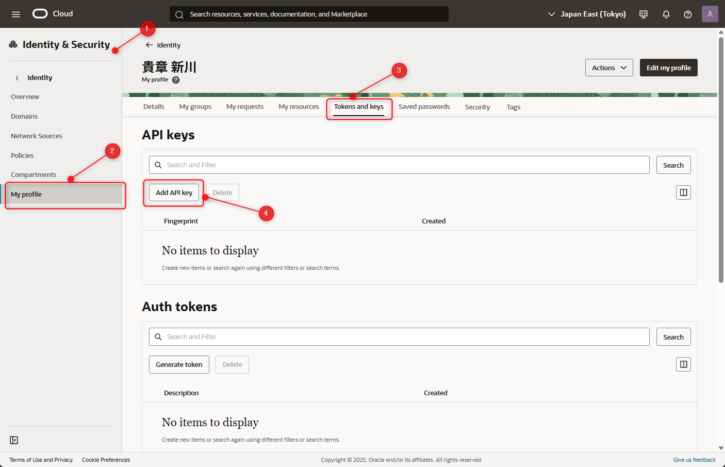This screenshot has width=725, height=467.
Task: Open the hamburger navigation menu
Action: (x=14, y=14)
